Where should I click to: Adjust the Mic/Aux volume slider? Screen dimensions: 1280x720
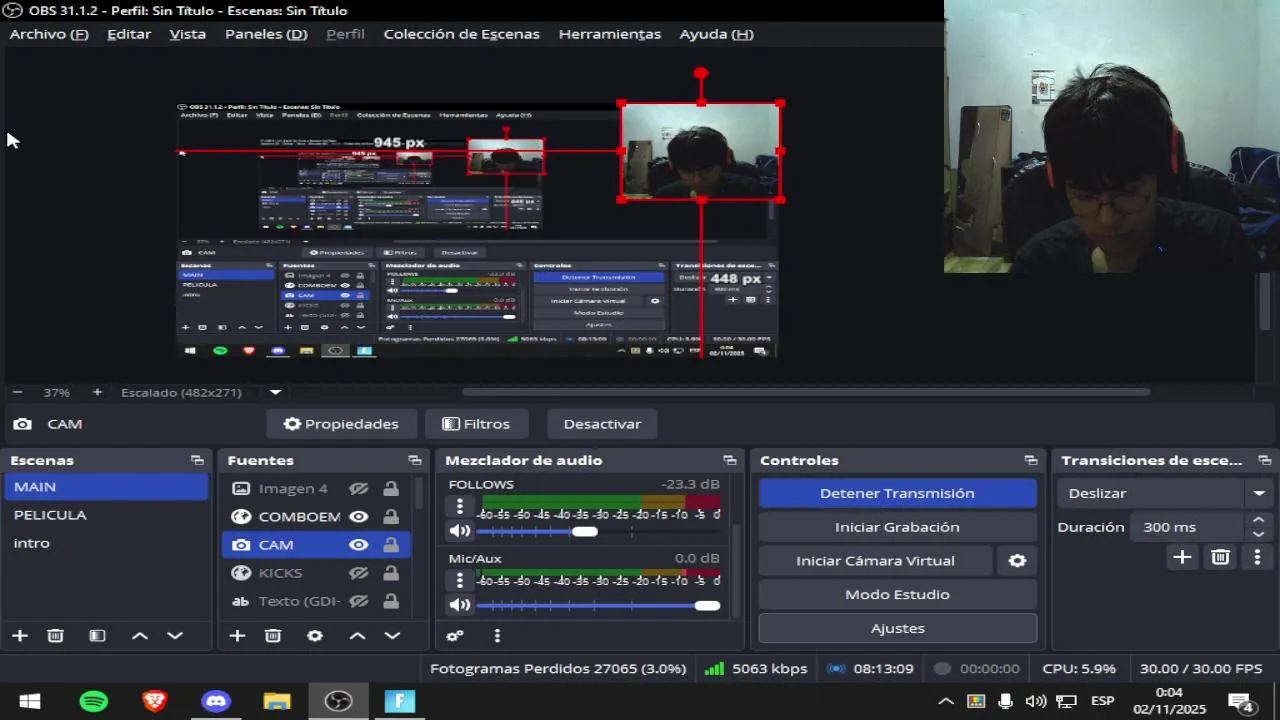pos(707,605)
